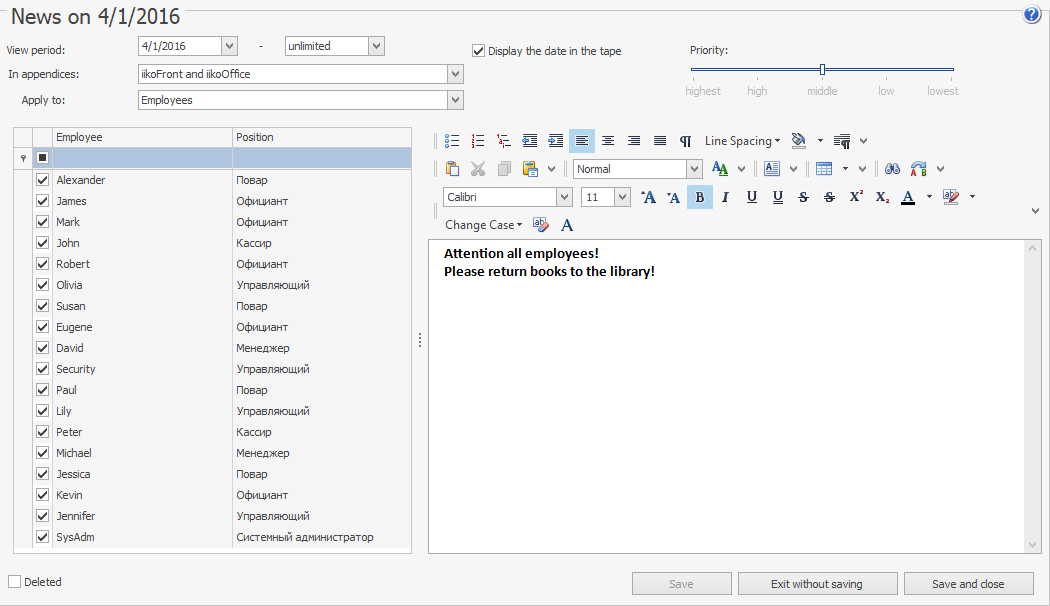Click the Find binoculars icon
This screenshot has height=606, width=1050.
(893, 169)
